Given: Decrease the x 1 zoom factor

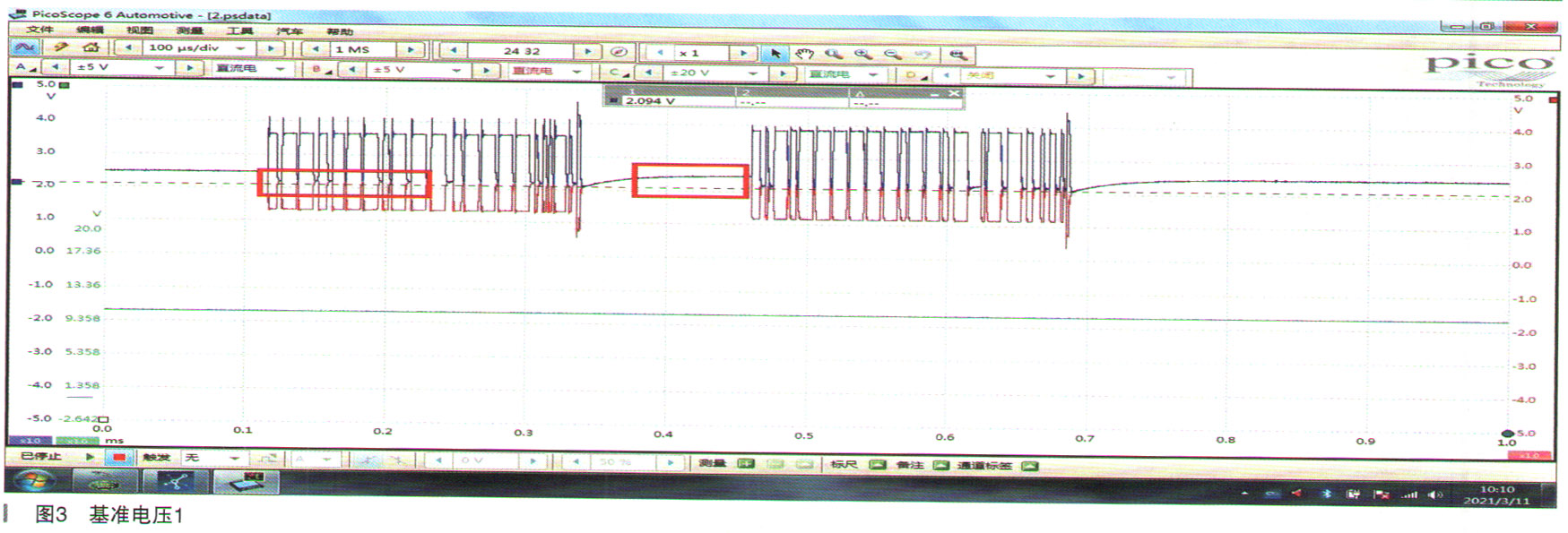Looking at the screenshot, I should click(x=660, y=53).
